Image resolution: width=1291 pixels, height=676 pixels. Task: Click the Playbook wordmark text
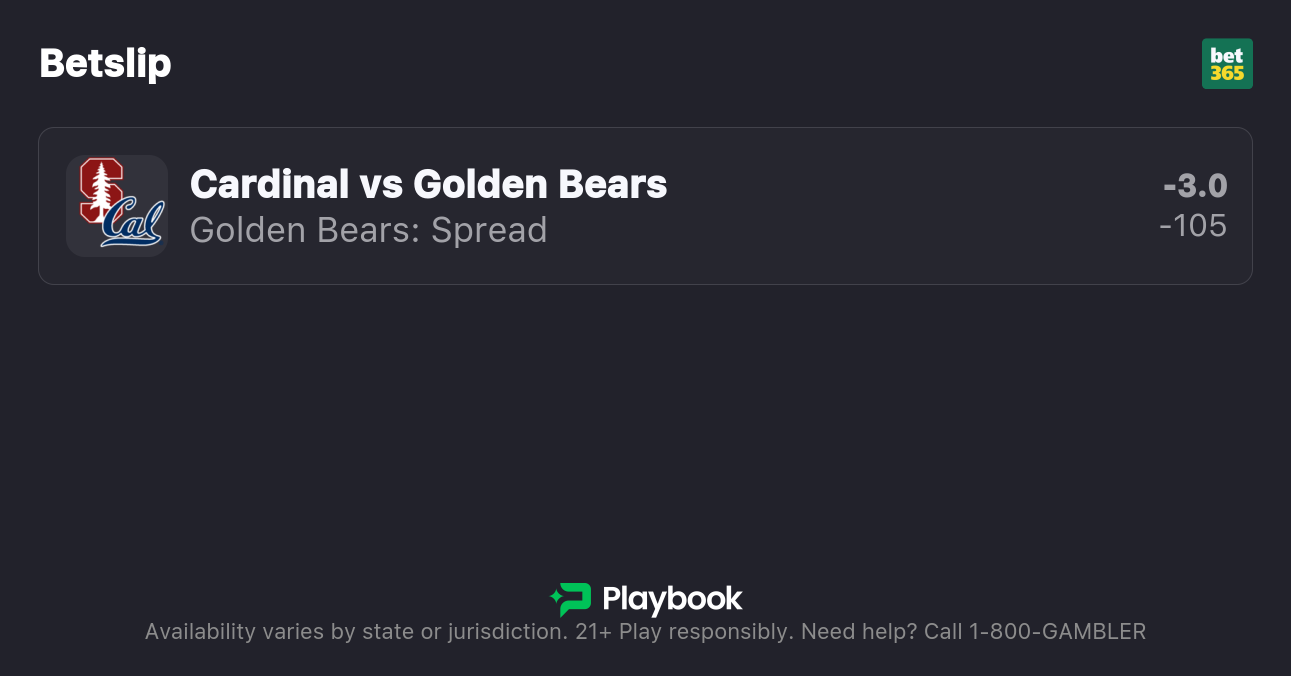(x=672, y=599)
